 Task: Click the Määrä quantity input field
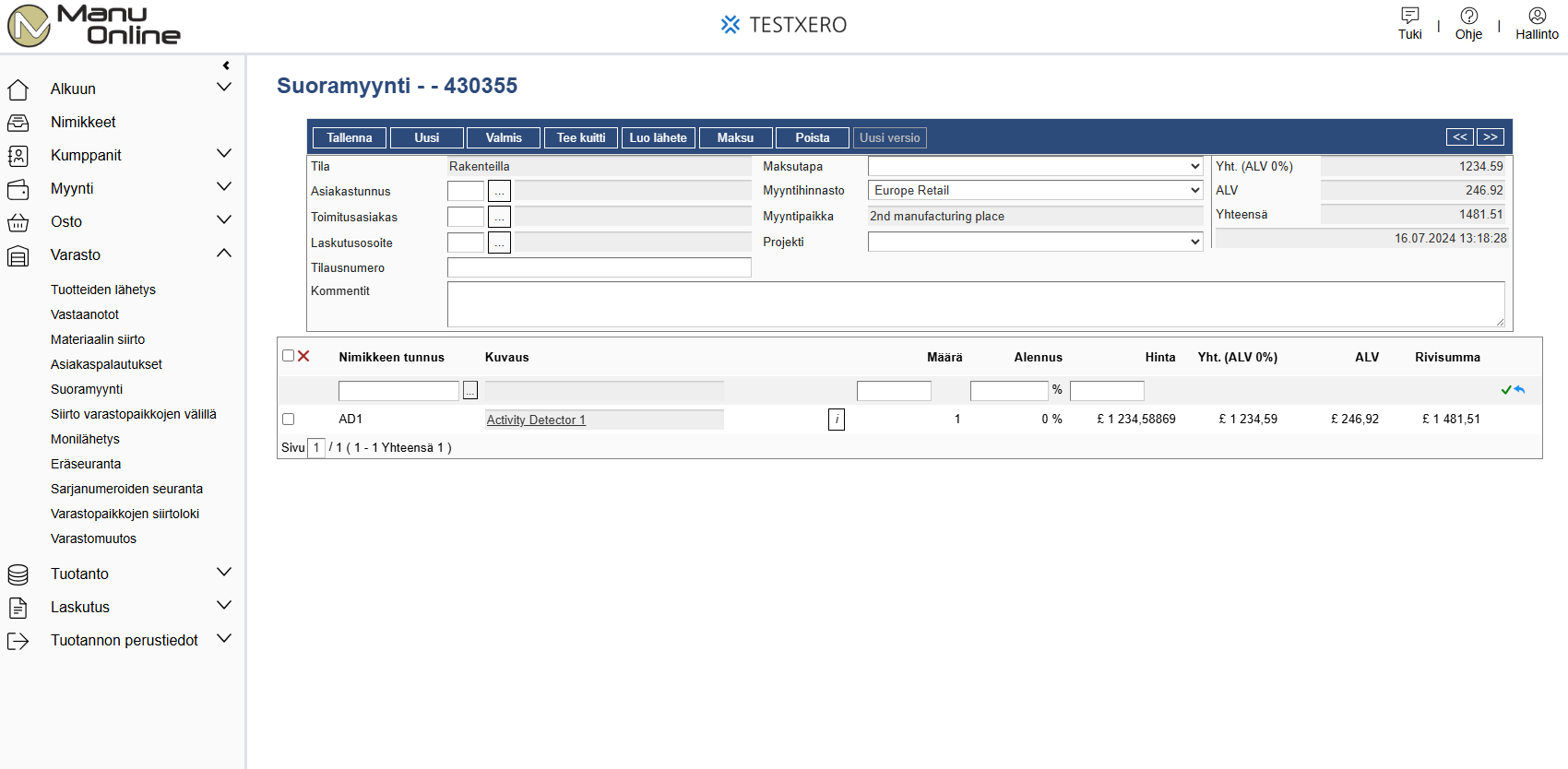[x=894, y=391]
